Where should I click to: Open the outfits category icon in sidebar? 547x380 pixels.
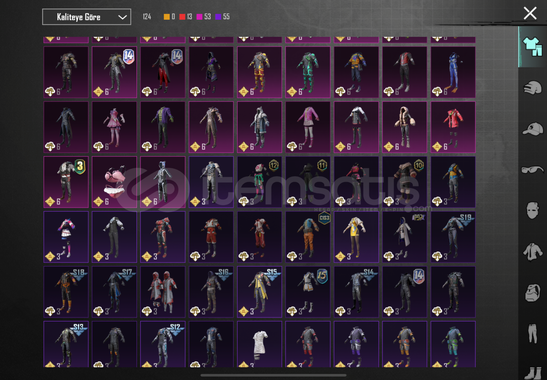[532, 46]
